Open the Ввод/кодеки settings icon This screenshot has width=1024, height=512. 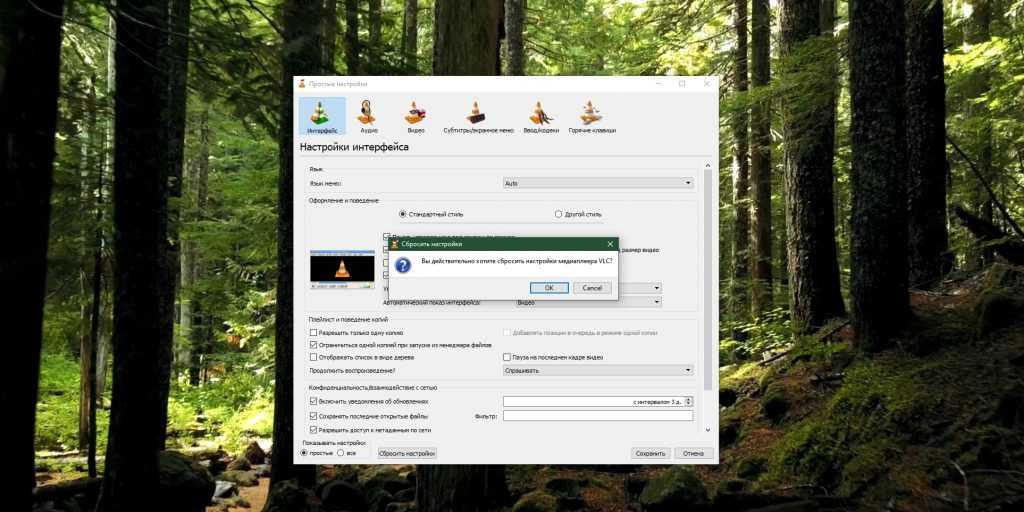pos(541,115)
